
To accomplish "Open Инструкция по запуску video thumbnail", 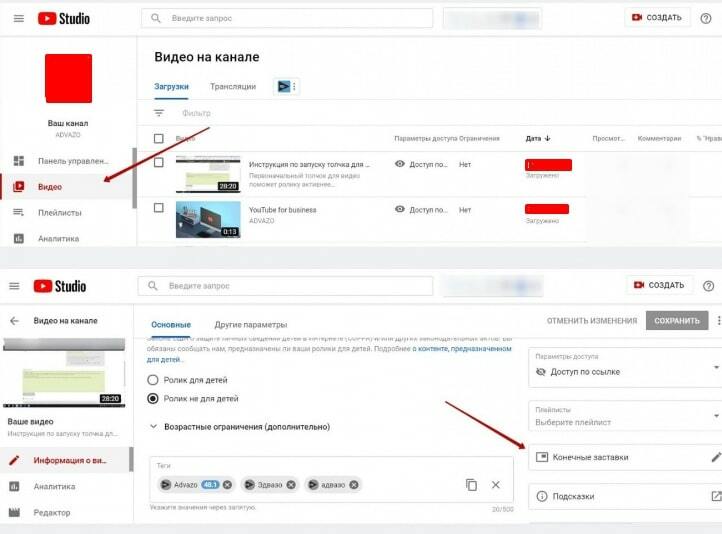I will [208, 174].
